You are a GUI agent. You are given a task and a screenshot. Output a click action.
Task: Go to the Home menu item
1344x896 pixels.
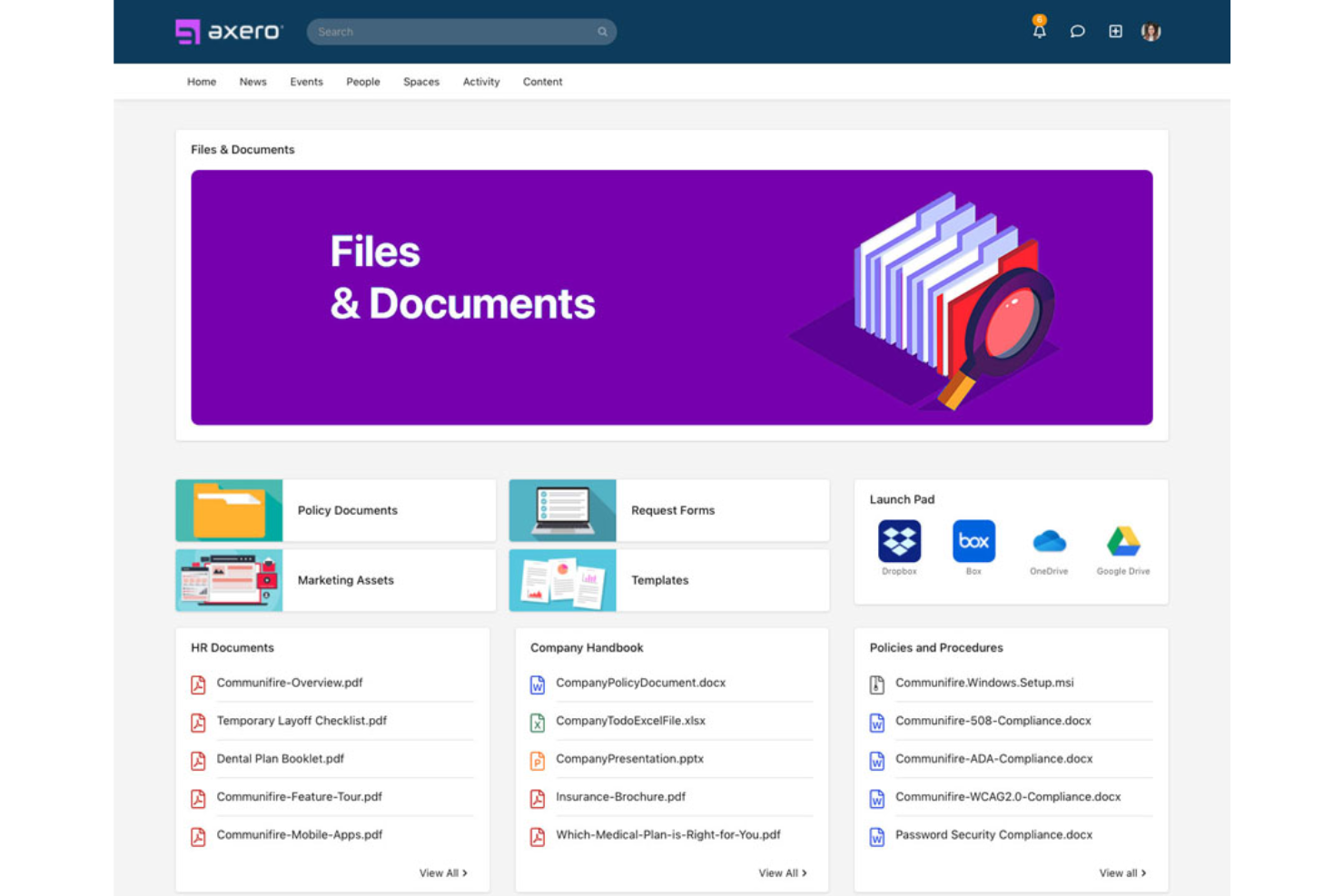click(x=202, y=82)
